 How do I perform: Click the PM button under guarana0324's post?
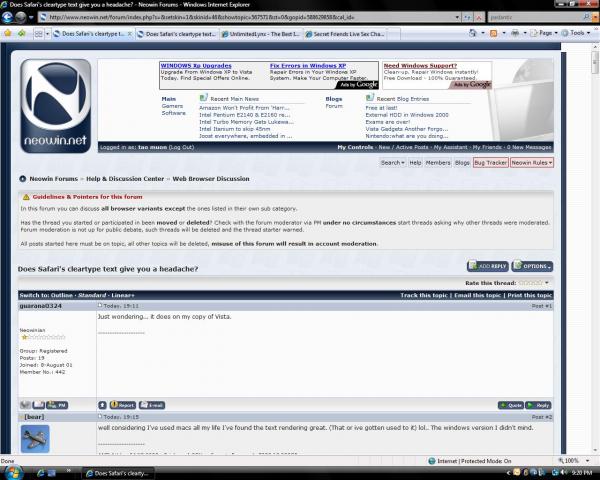(x=57, y=405)
